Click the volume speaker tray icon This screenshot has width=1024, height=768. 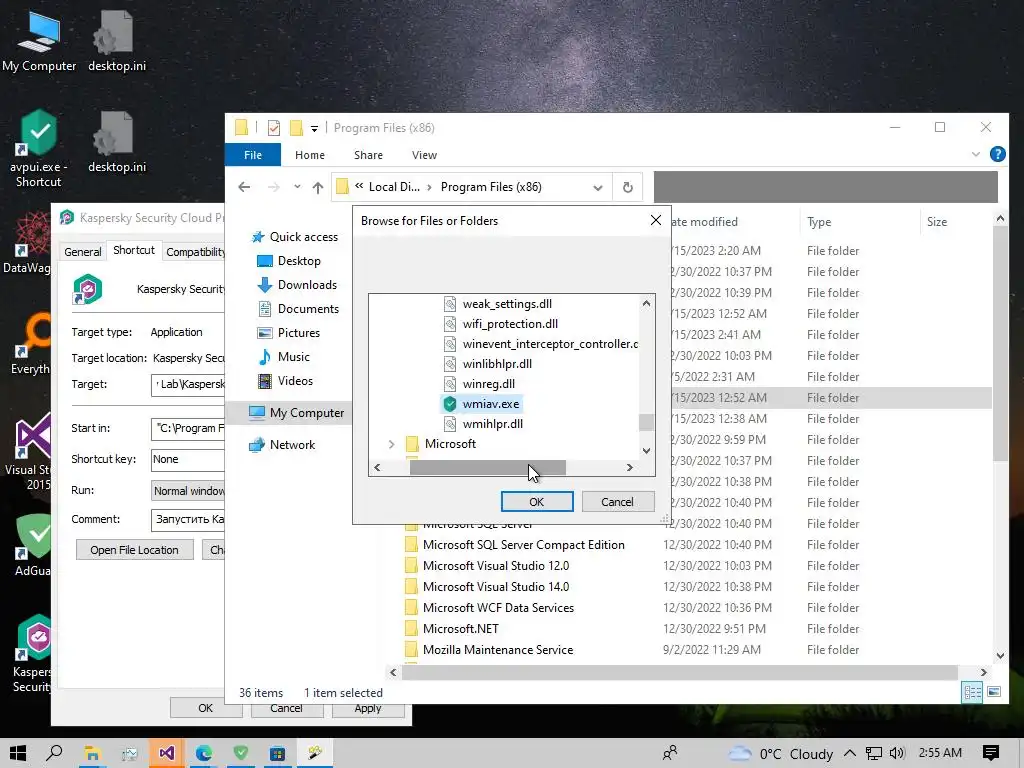tap(897, 753)
